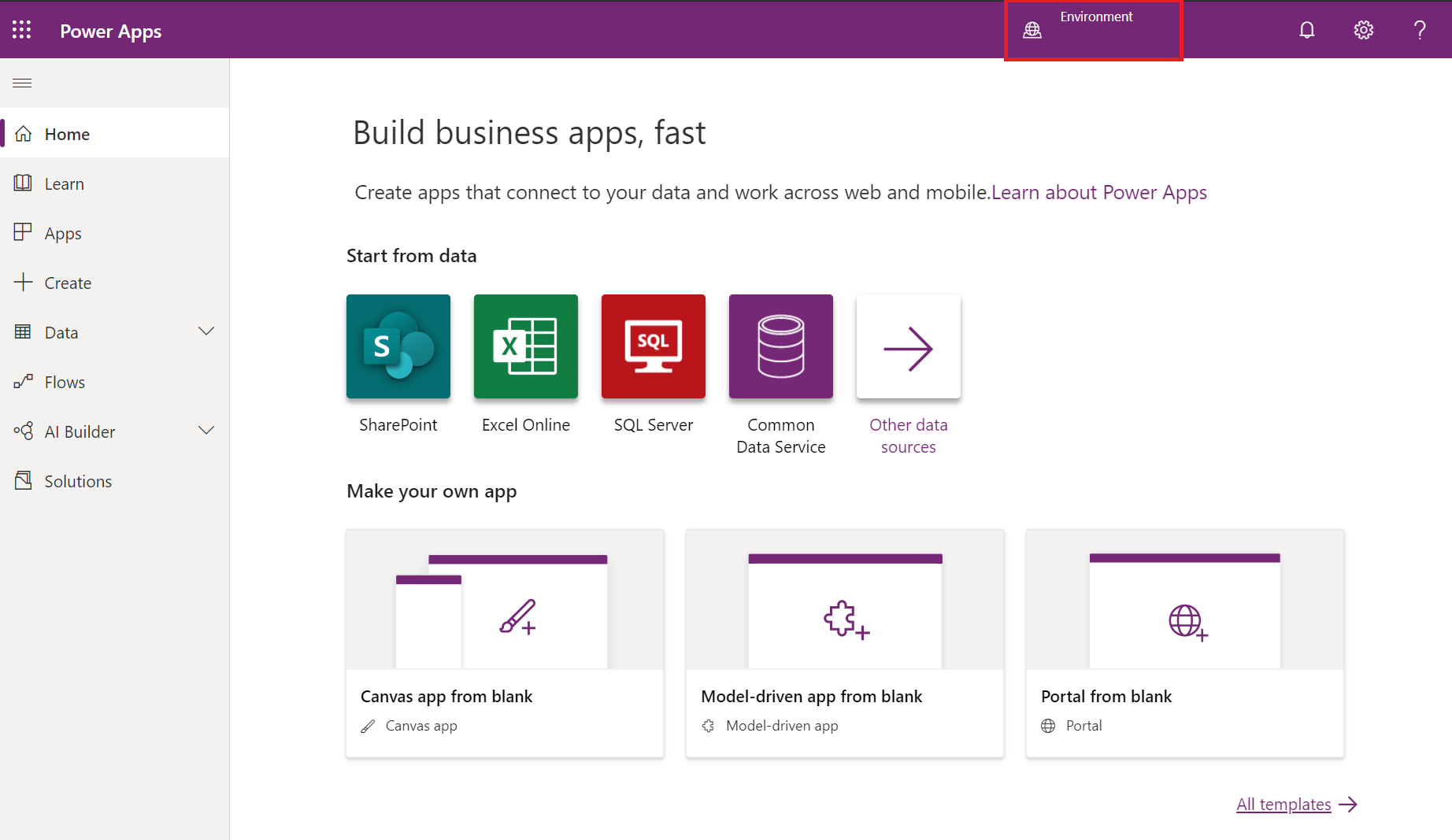The width and height of the screenshot is (1452, 840).
Task: Follow Learn about Power Apps link
Action: pyautogui.click(x=1099, y=193)
